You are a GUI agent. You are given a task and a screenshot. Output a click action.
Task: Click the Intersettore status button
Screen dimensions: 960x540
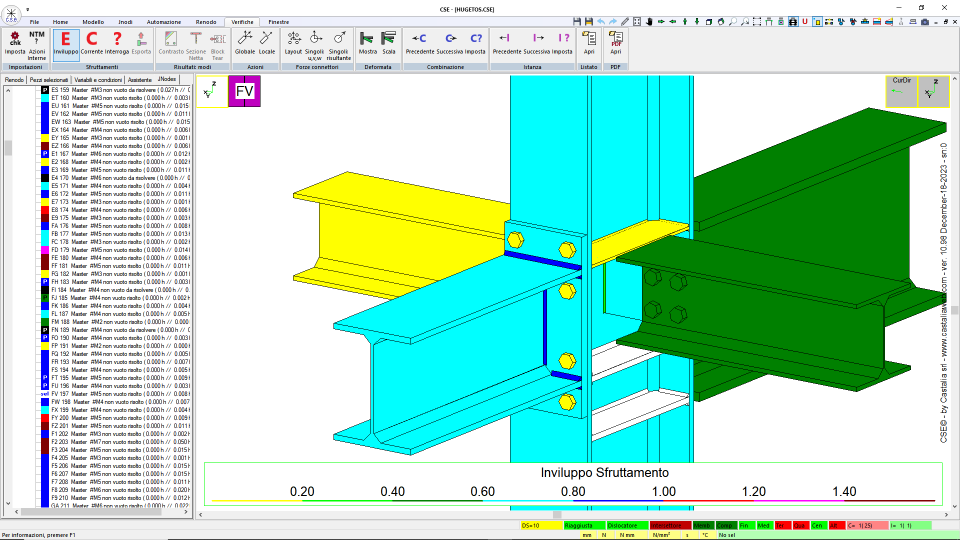[x=670, y=526]
